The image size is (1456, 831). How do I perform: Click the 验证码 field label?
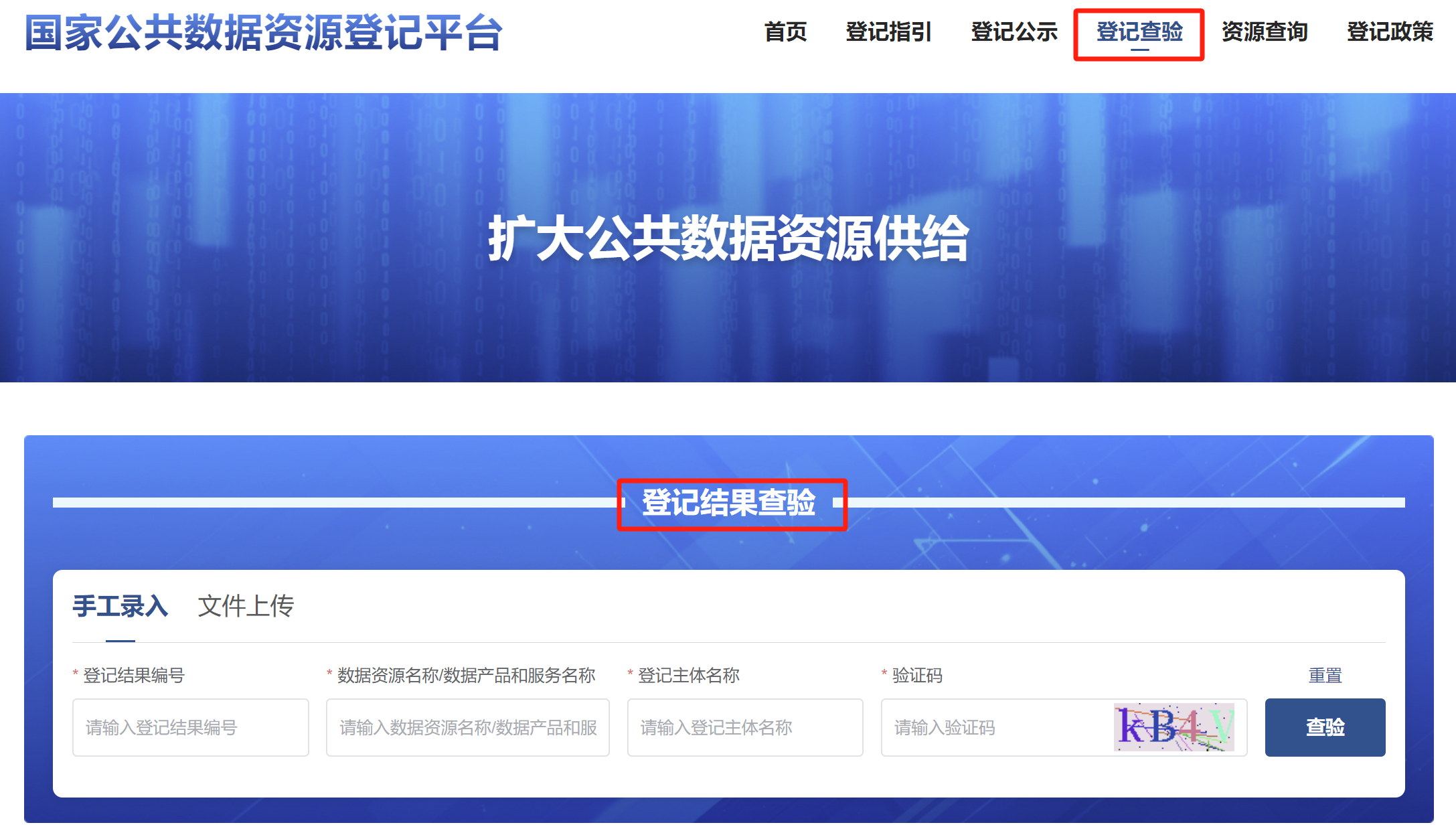(916, 675)
